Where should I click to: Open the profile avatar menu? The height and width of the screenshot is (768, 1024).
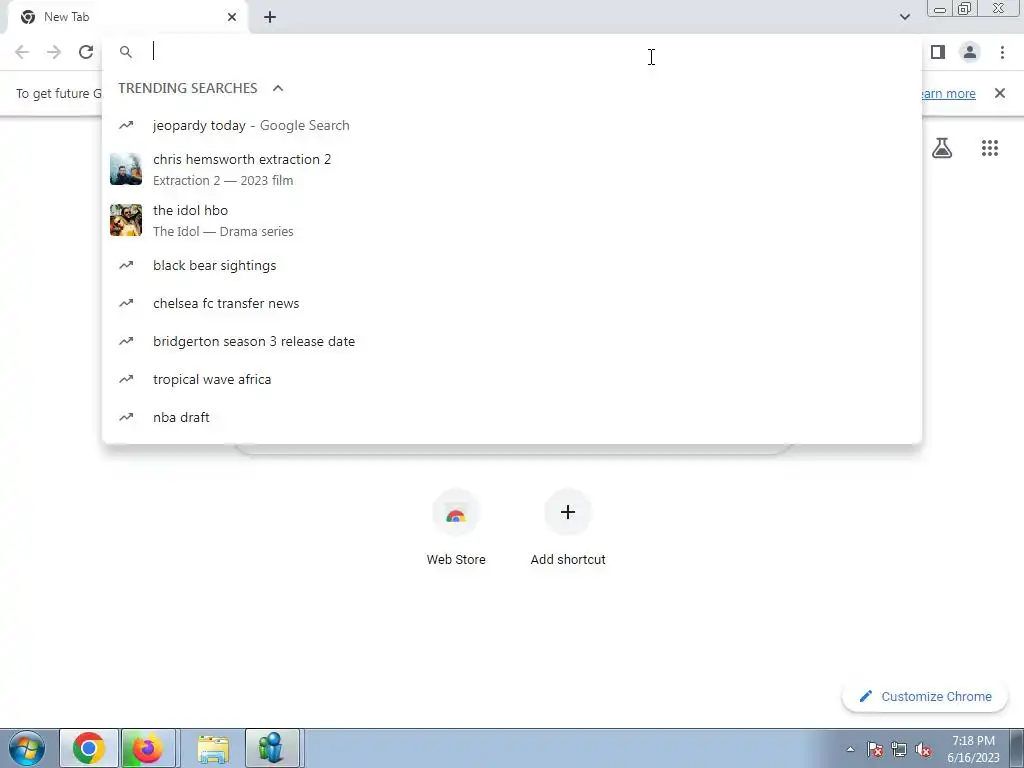pos(970,52)
